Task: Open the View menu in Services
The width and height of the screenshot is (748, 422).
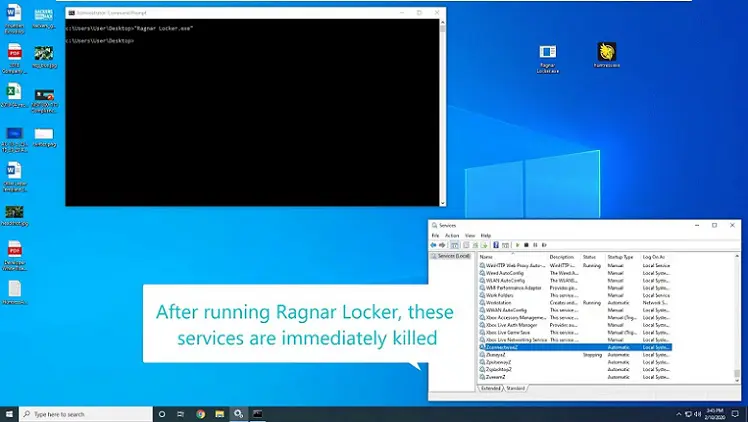Action: [470, 236]
